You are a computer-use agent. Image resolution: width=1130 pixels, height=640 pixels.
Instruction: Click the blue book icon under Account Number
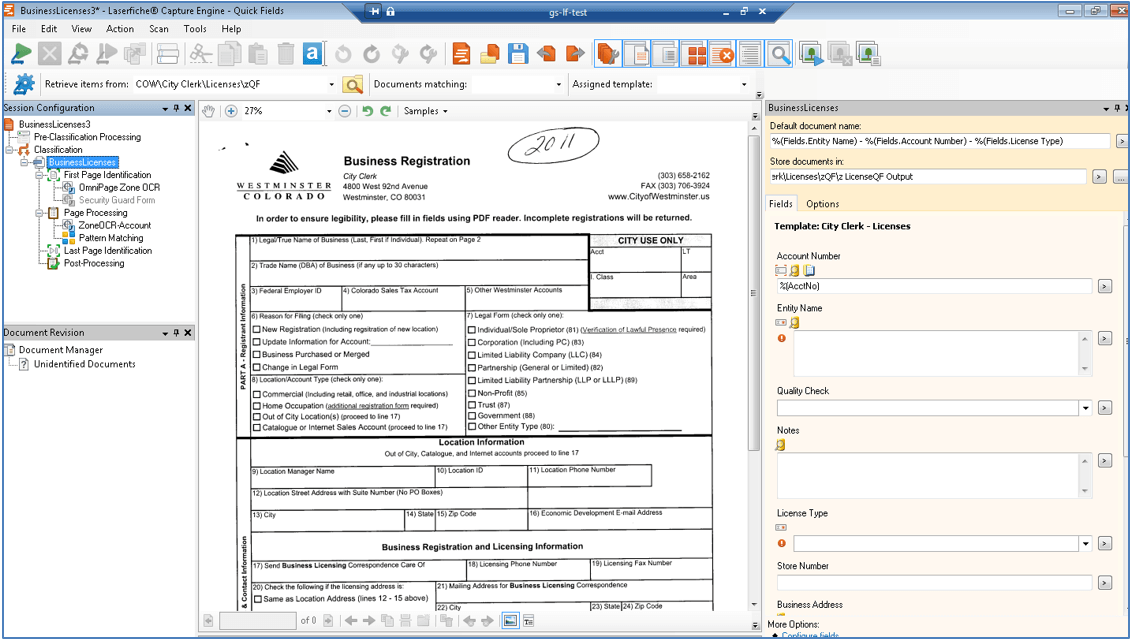click(809, 270)
